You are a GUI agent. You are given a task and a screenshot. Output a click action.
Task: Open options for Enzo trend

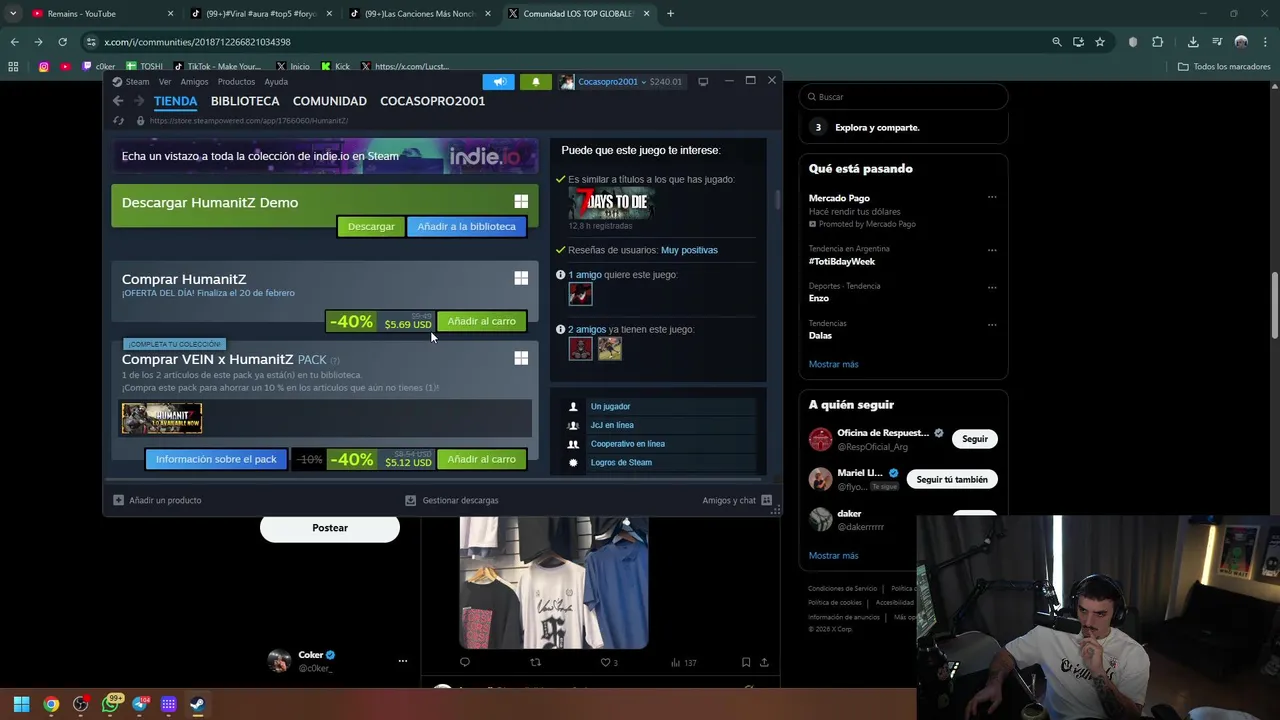(992, 287)
